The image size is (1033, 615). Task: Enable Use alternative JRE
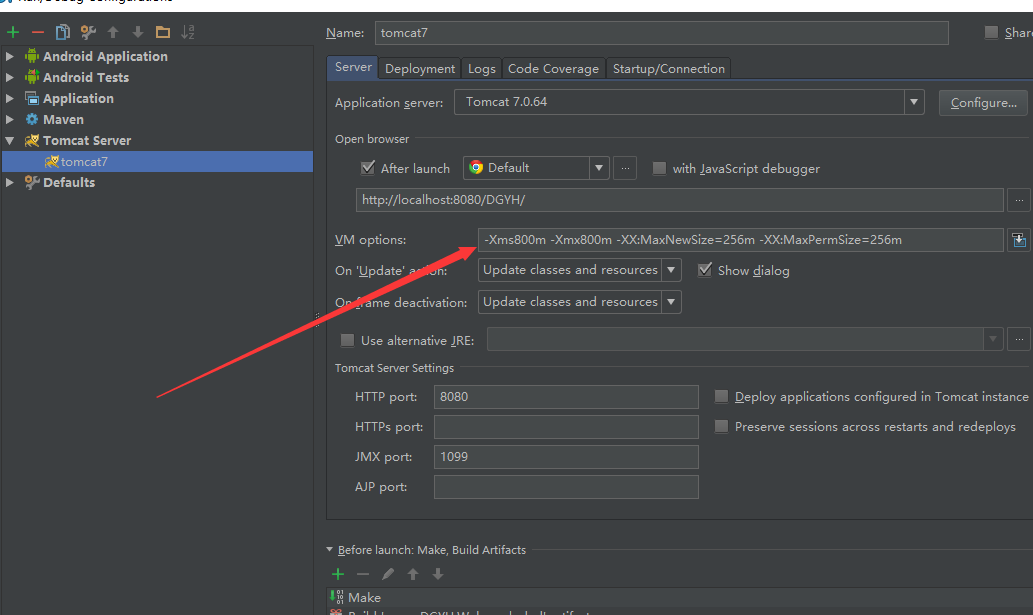pos(347,340)
